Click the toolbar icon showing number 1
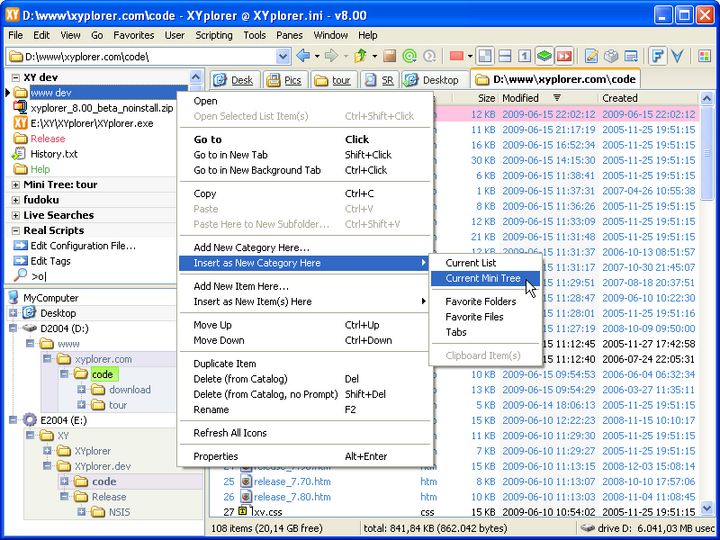Image resolution: width=720 pixels, height=540 pixels. pyautogui.click(x=524, y=56)
